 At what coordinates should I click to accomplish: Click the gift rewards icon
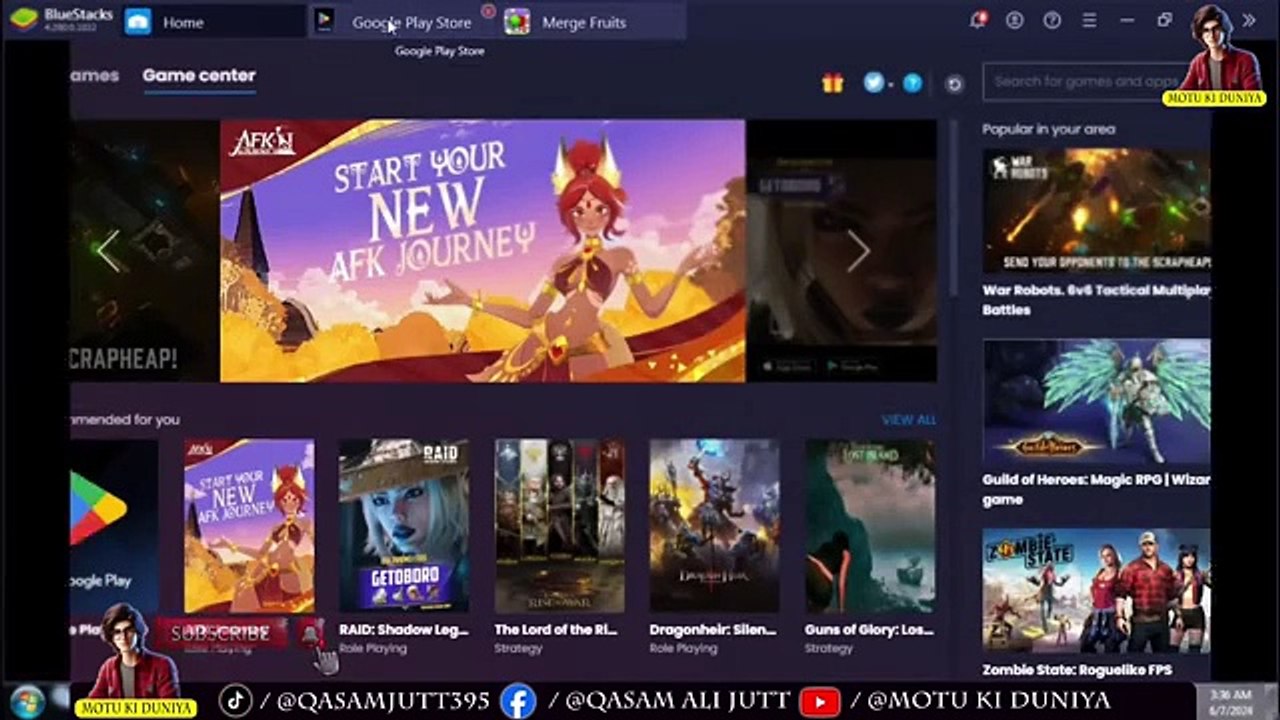pyautogui.click(x=833, y=83)
